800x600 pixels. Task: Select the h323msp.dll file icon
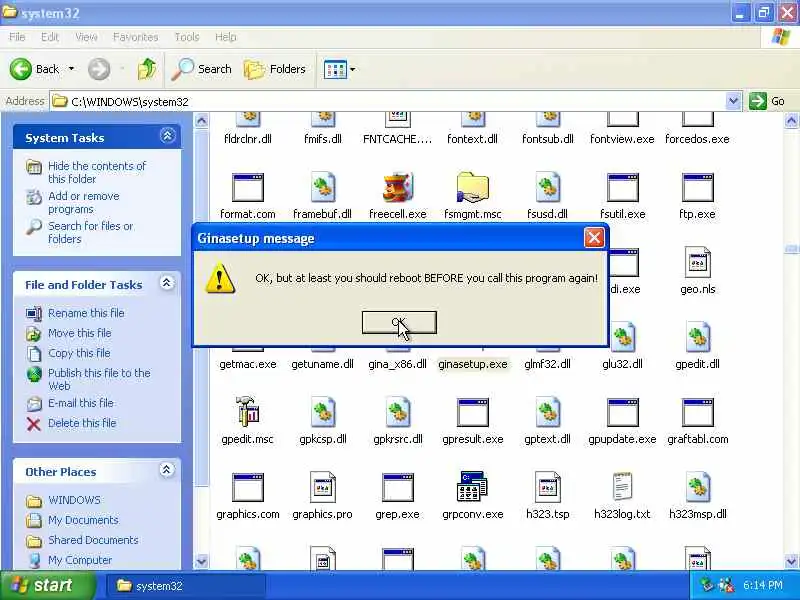click(697, 487)
